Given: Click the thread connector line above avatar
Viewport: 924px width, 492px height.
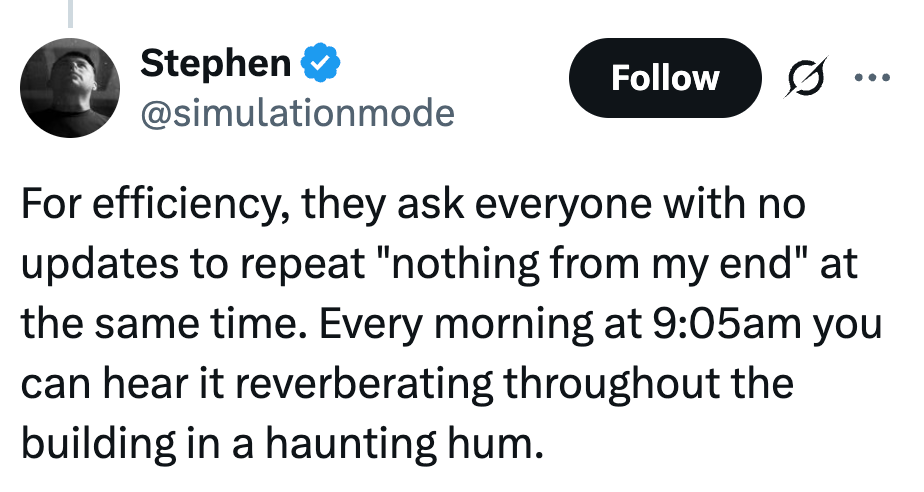Looking at the screenshot, I should [71, 12].
